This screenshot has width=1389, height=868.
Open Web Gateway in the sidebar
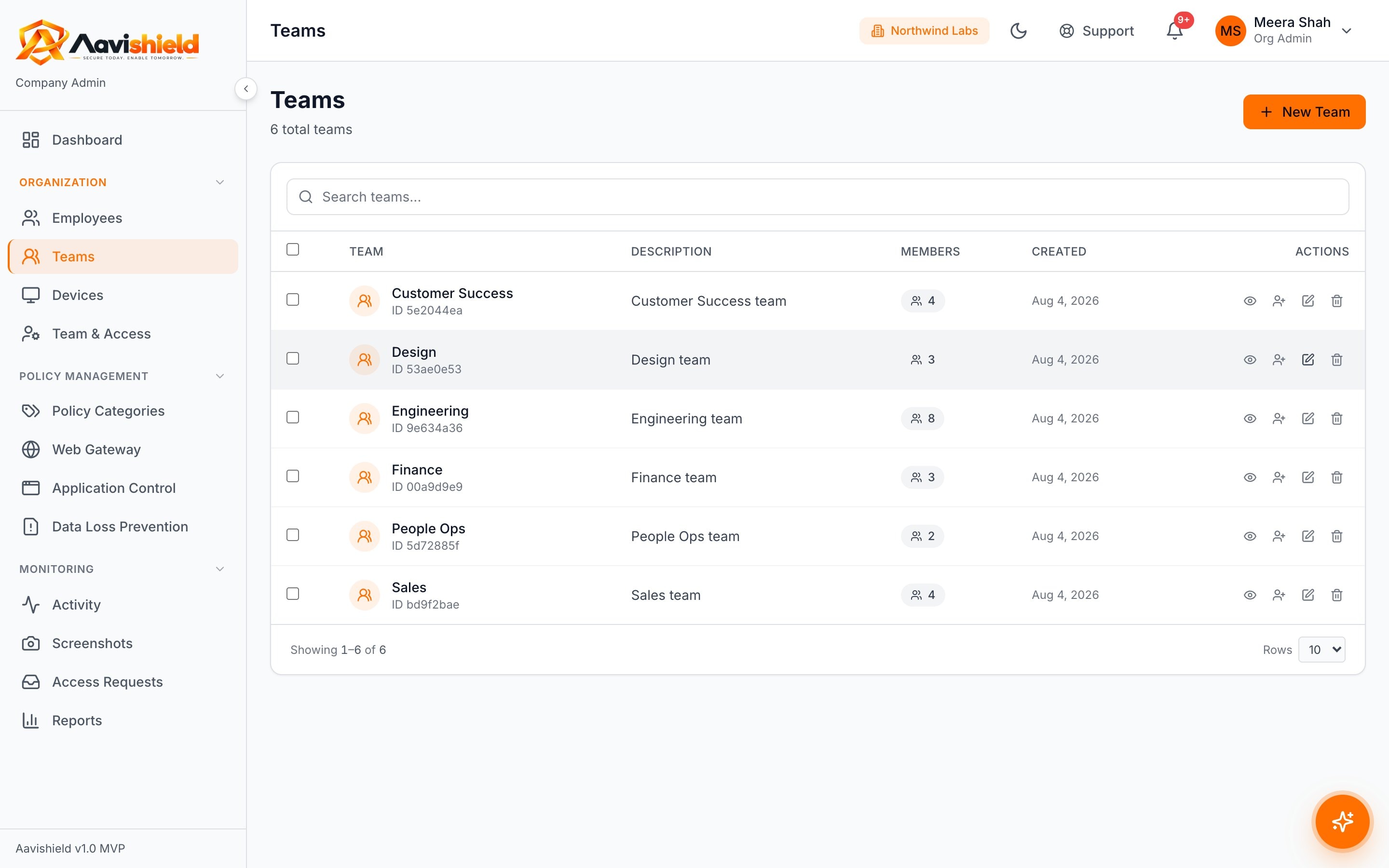[123, 449]
